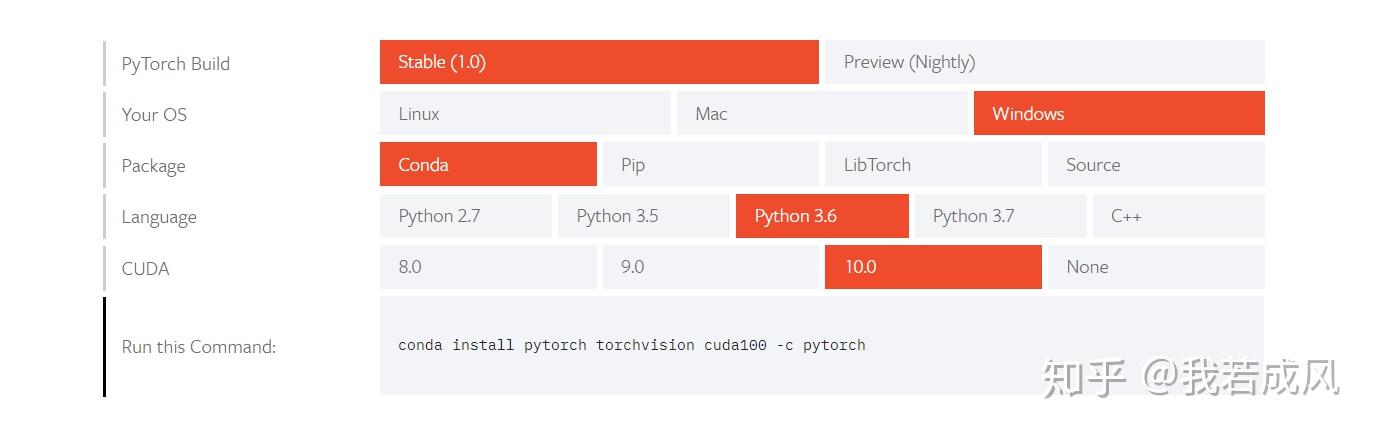This screenshot has width=1375, height=435.
Task: Select CUDA version 9.0
Action: [709, 268]
